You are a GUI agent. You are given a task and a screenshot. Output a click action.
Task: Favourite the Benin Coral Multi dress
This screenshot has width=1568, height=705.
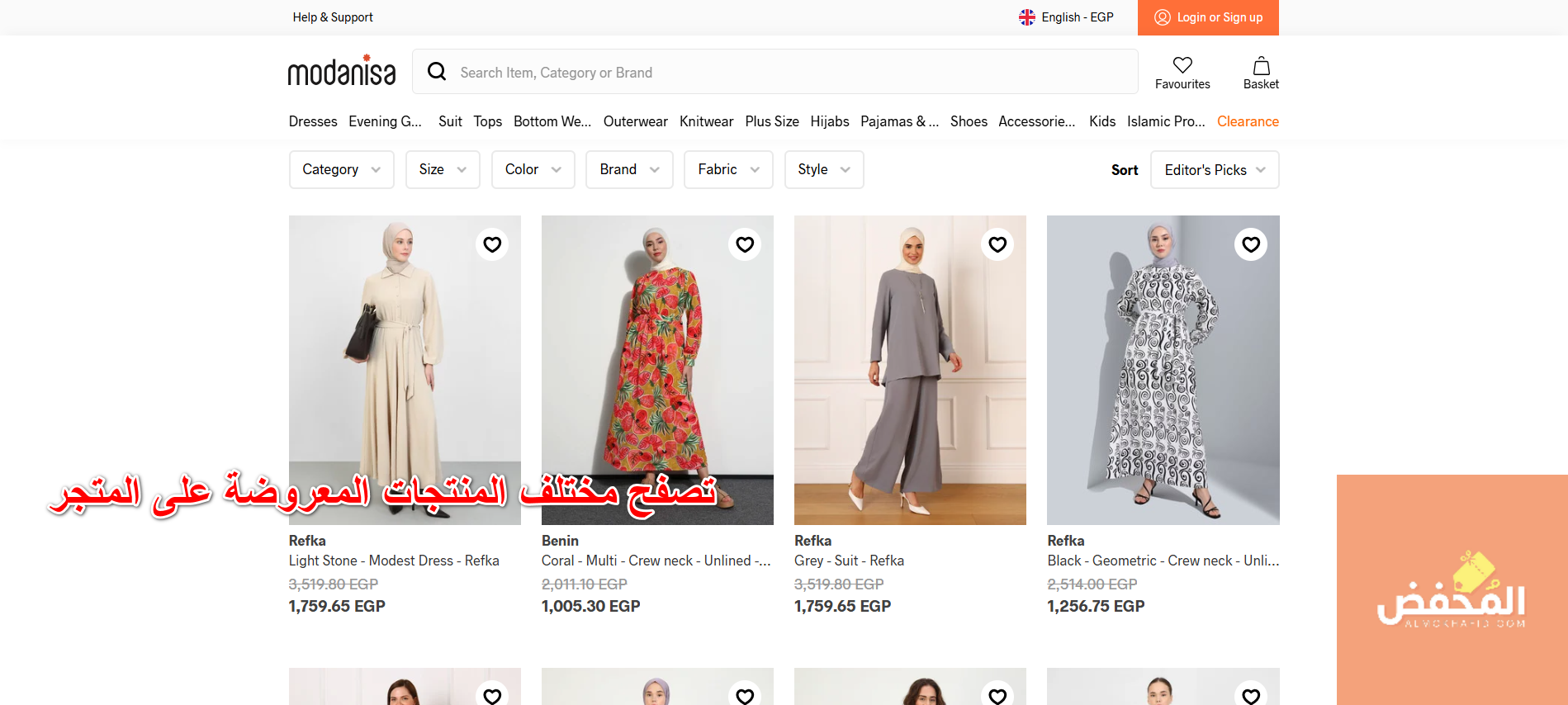point(745,244)
